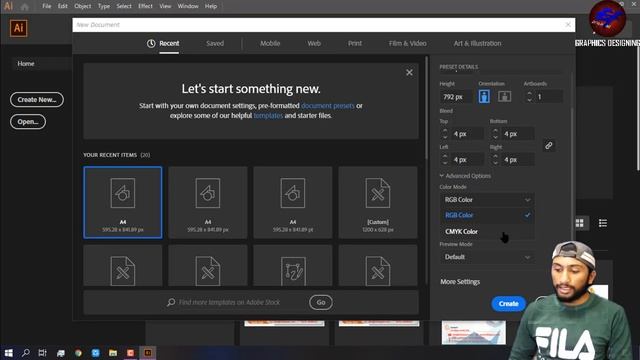Open the Color Mode dropdown
The height and width of the screenshot is (360, 640).
coord(487,200)
